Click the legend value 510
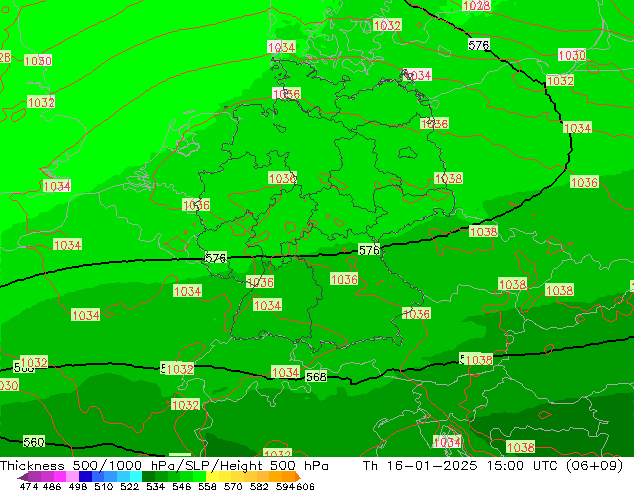Screen dimensions: 634x490 coord(104,486)
